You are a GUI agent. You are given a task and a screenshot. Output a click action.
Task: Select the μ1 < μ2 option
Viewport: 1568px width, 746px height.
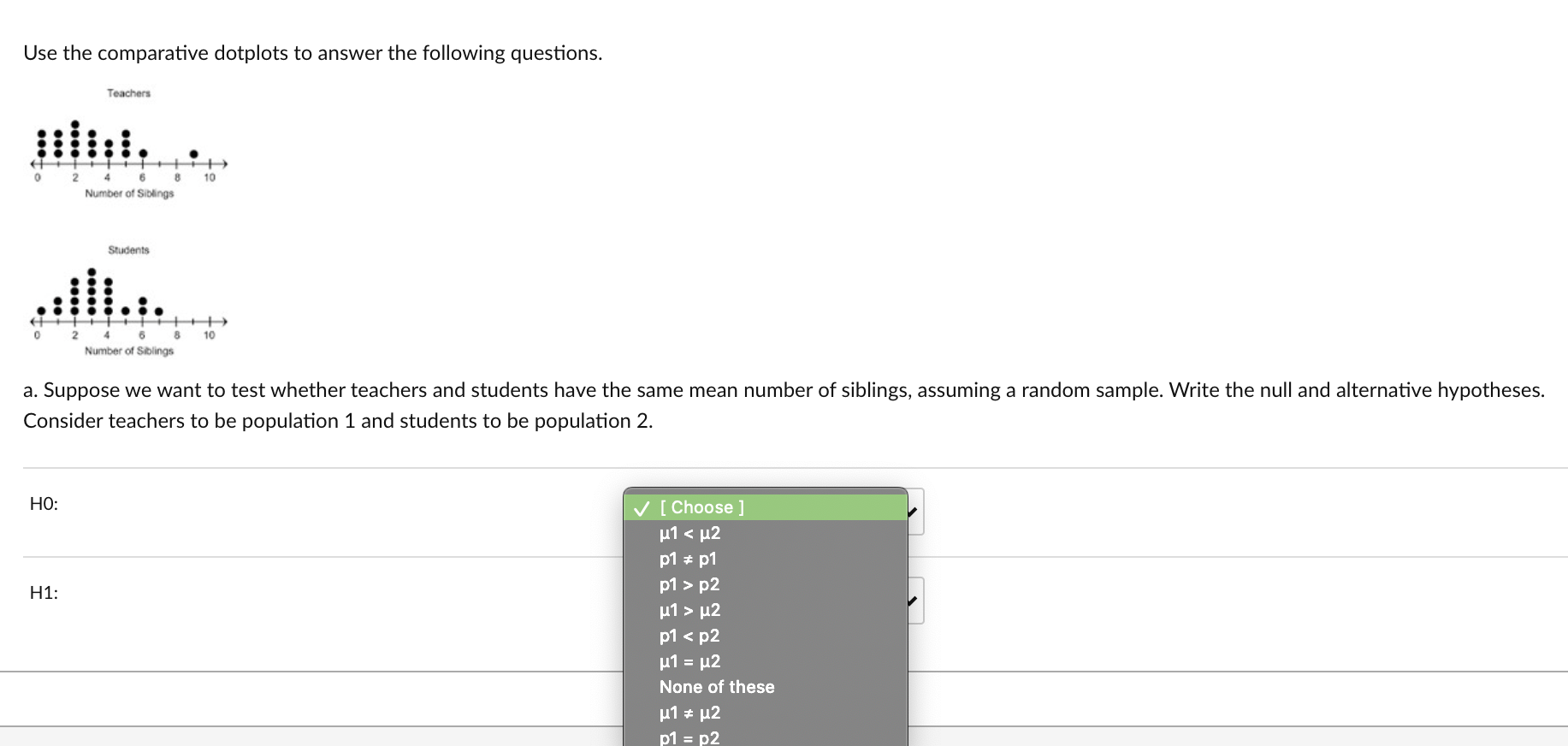coord(689,532)
